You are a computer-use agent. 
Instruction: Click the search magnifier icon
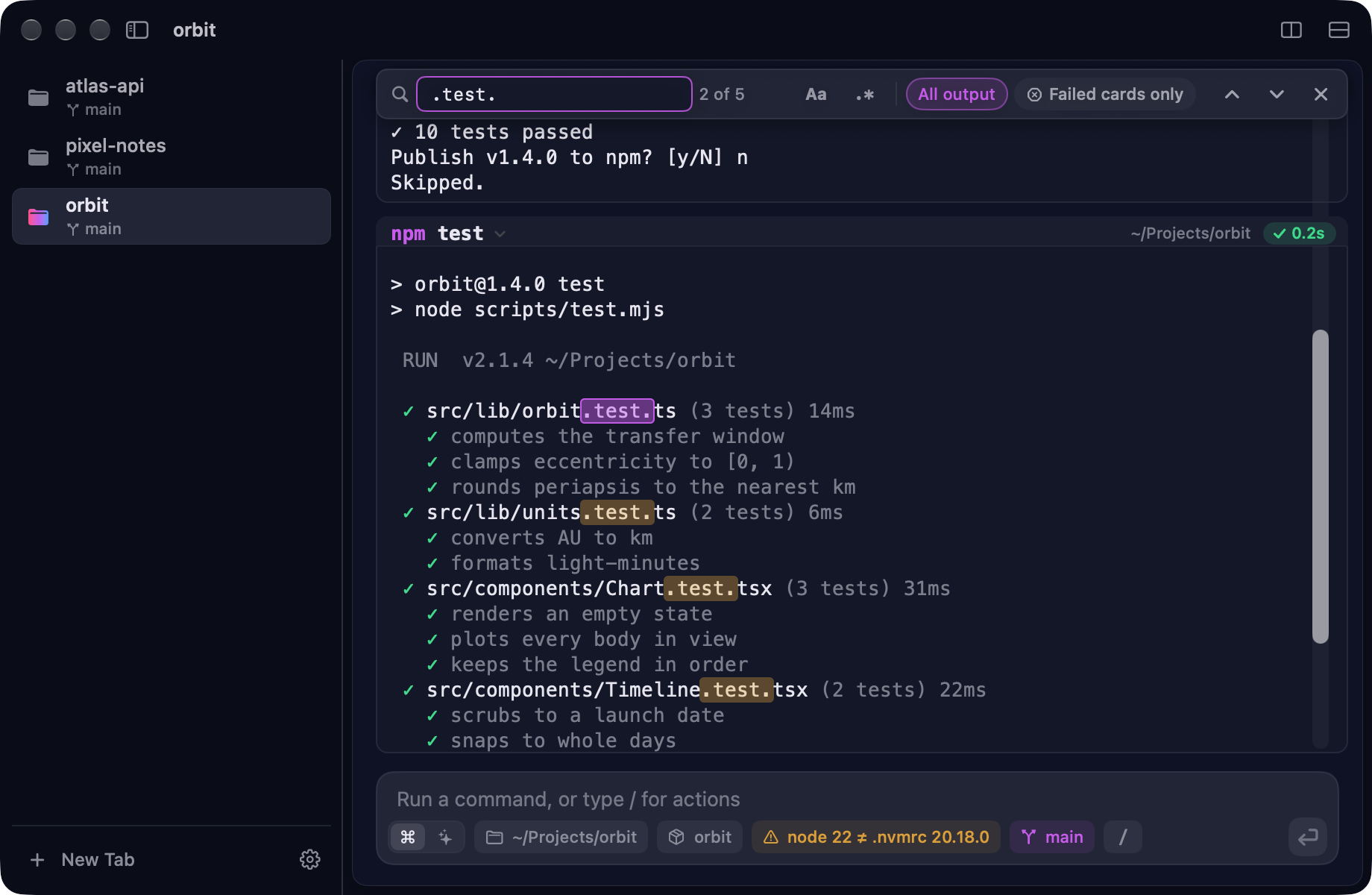[400, 94]
